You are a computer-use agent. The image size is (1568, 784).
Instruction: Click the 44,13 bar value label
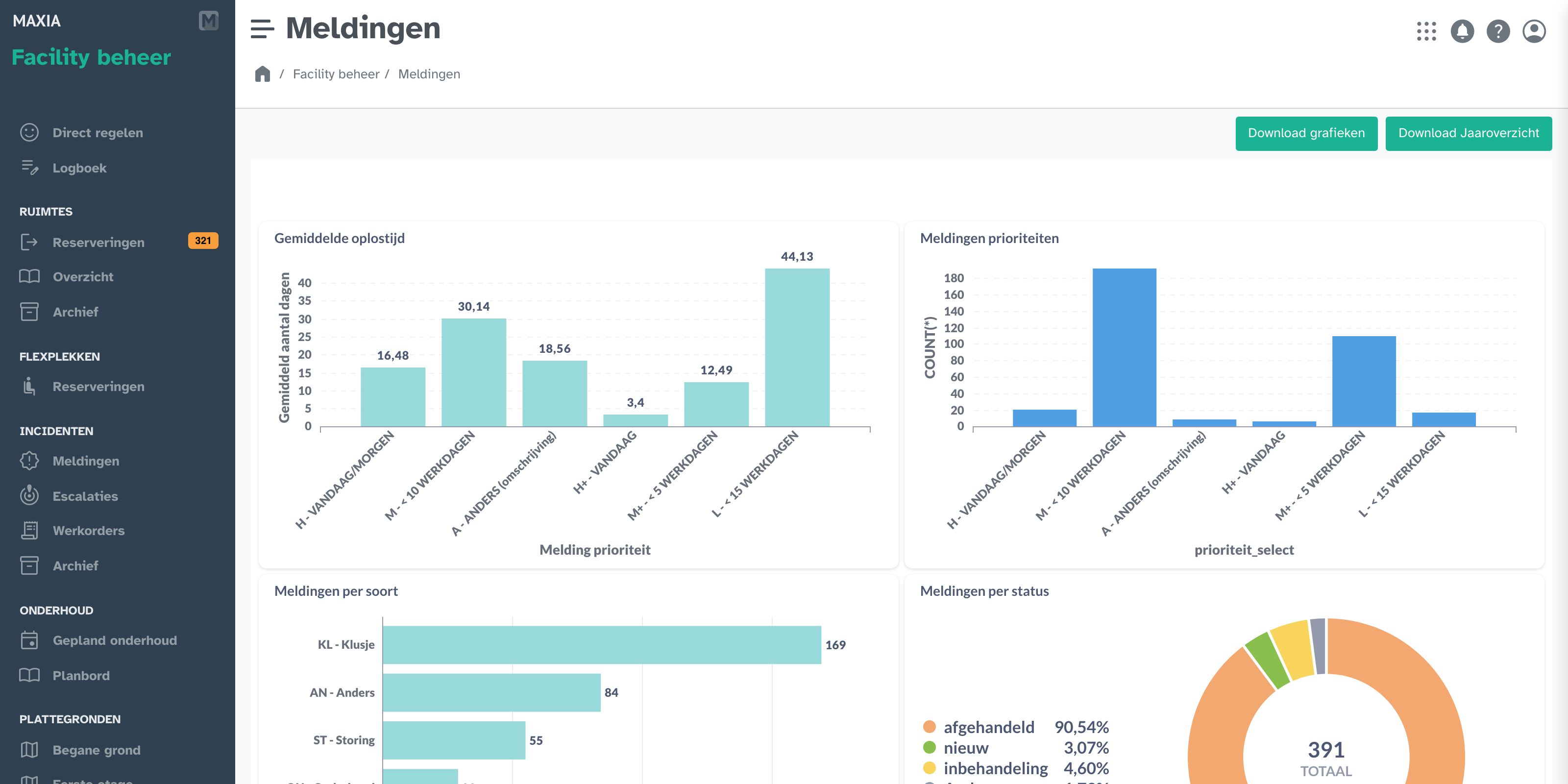point(797,257)
